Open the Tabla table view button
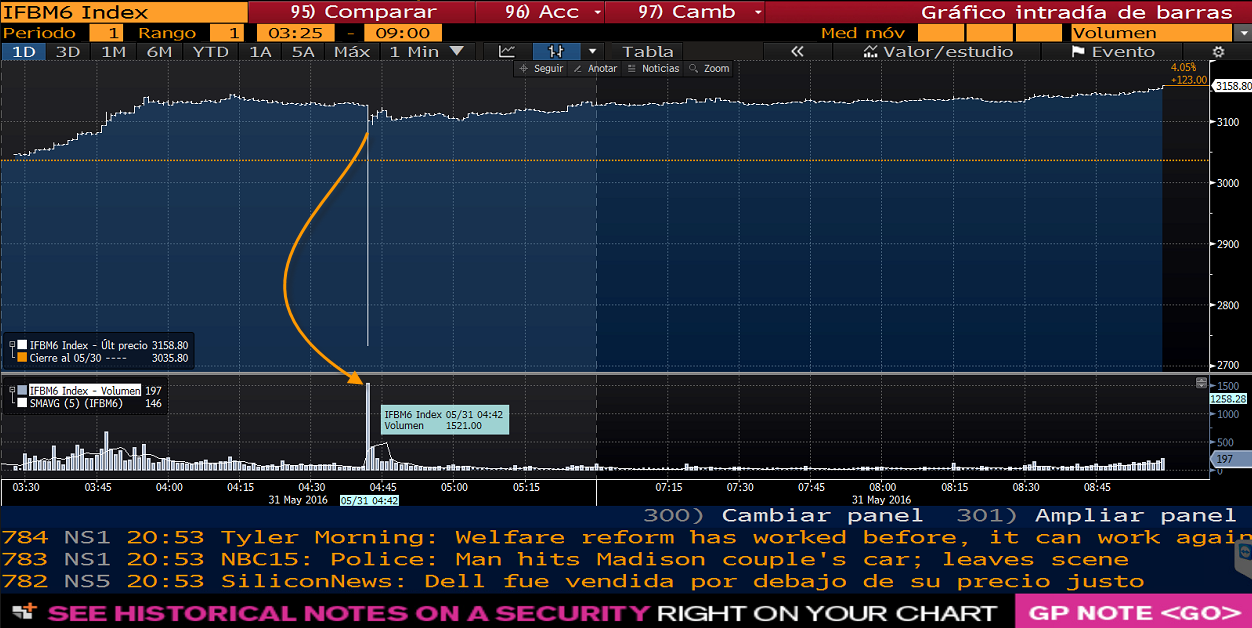 click(648, 51)
